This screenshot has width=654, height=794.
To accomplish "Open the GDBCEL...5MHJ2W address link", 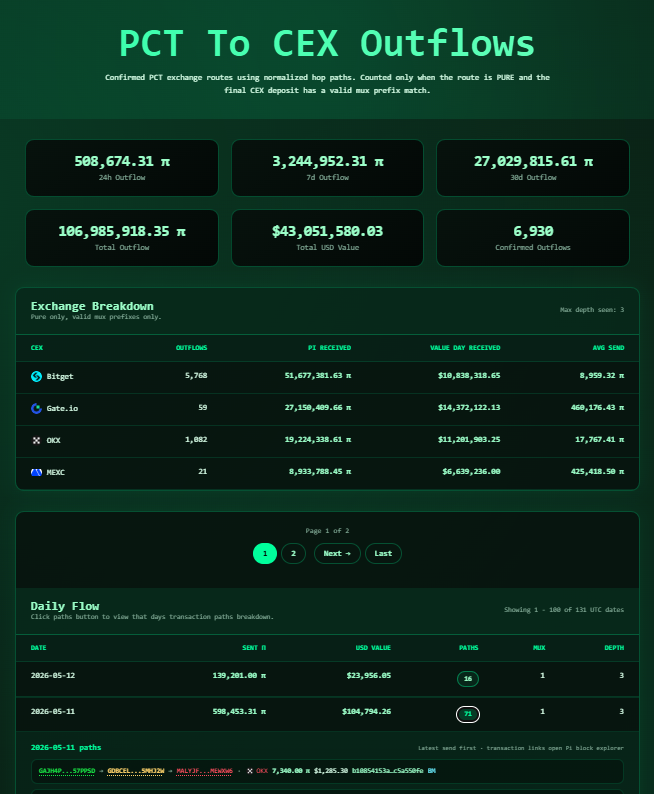I will click(x=136, y=771).
